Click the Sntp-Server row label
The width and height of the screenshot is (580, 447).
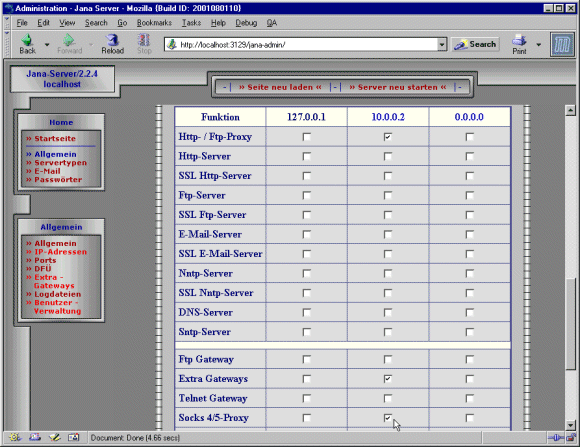click(x=205, y=332)
